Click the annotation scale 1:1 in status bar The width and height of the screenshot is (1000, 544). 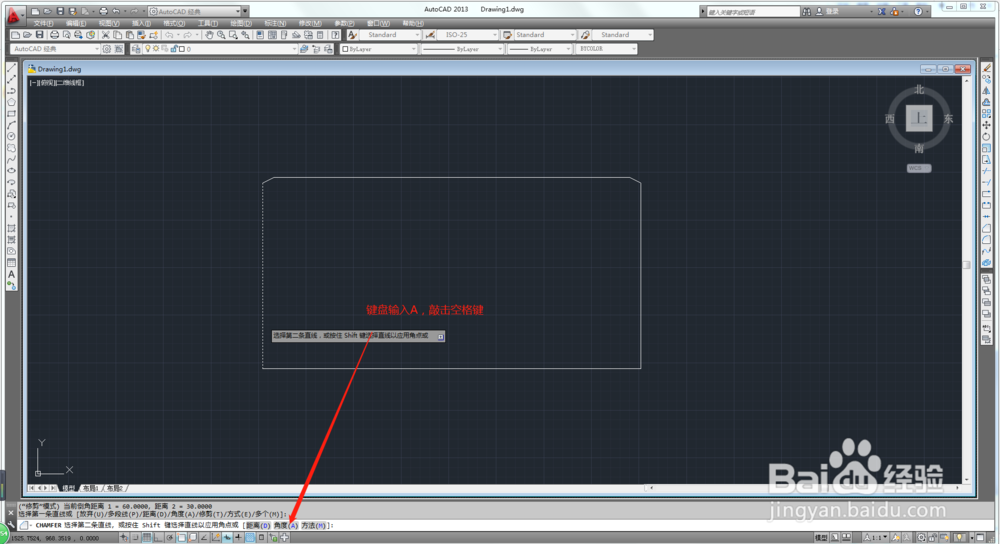click(x=875, y=538)
